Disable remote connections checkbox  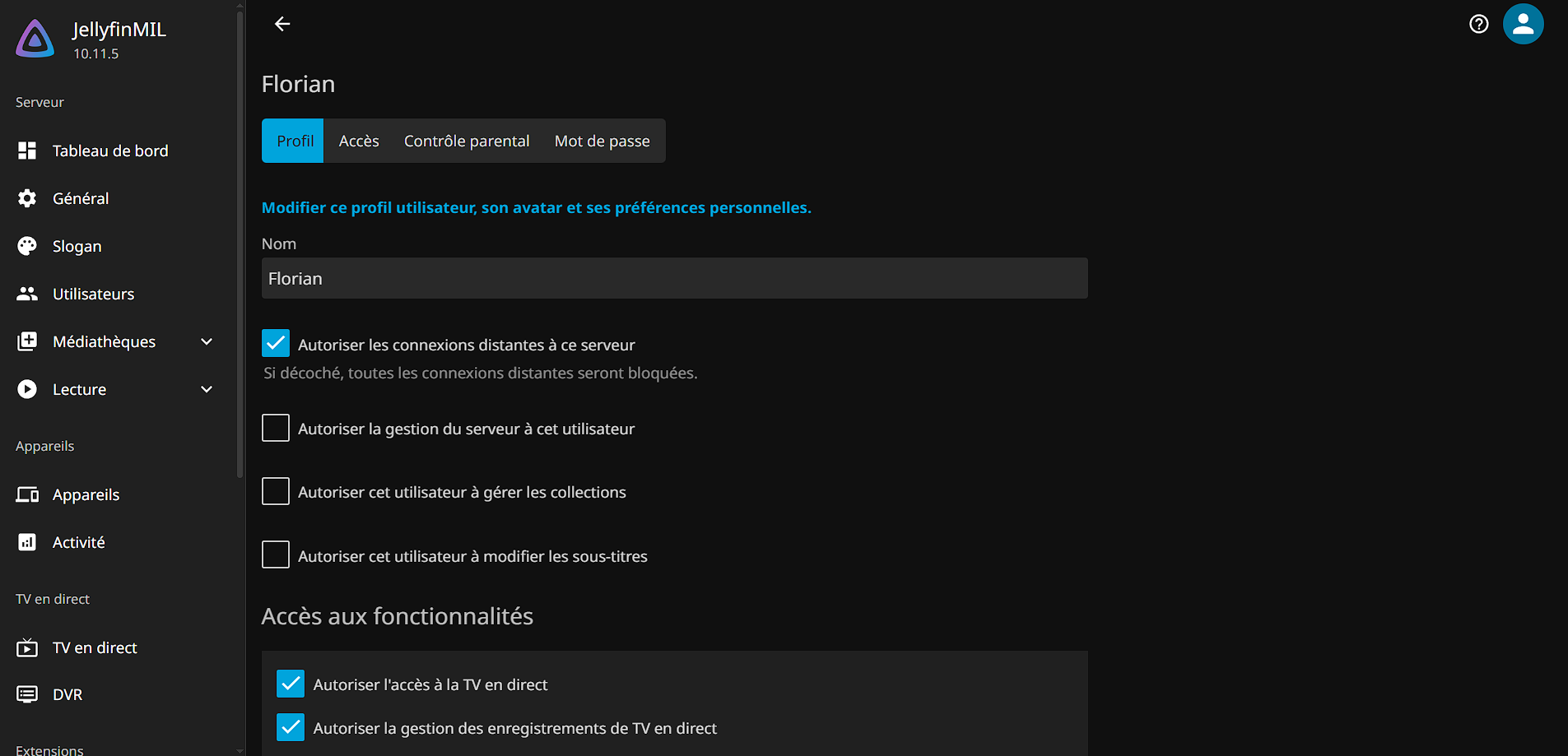tap(276, 343)
